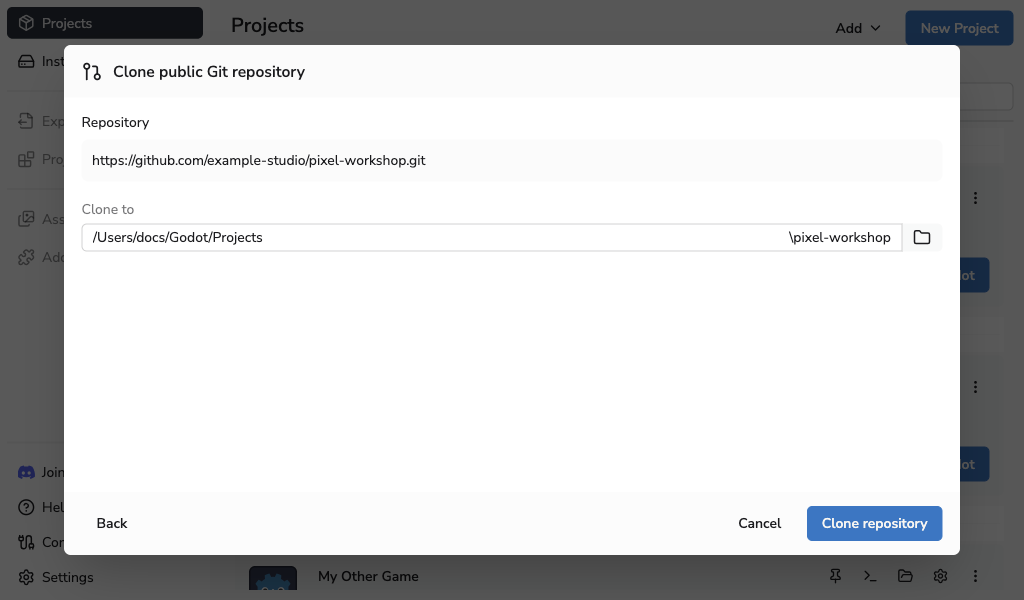This screenshot has height=600, width=1024.
Task: Click the pin icon for My Other Game
Action: pos(835,576)
